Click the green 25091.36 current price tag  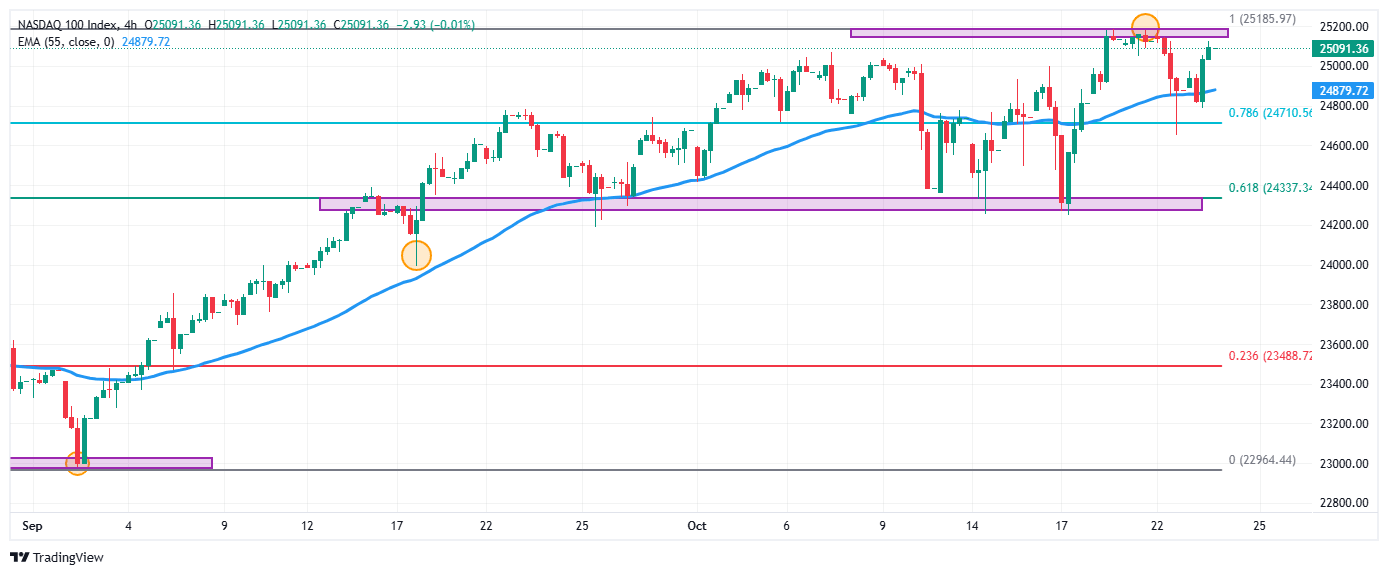1343,48
